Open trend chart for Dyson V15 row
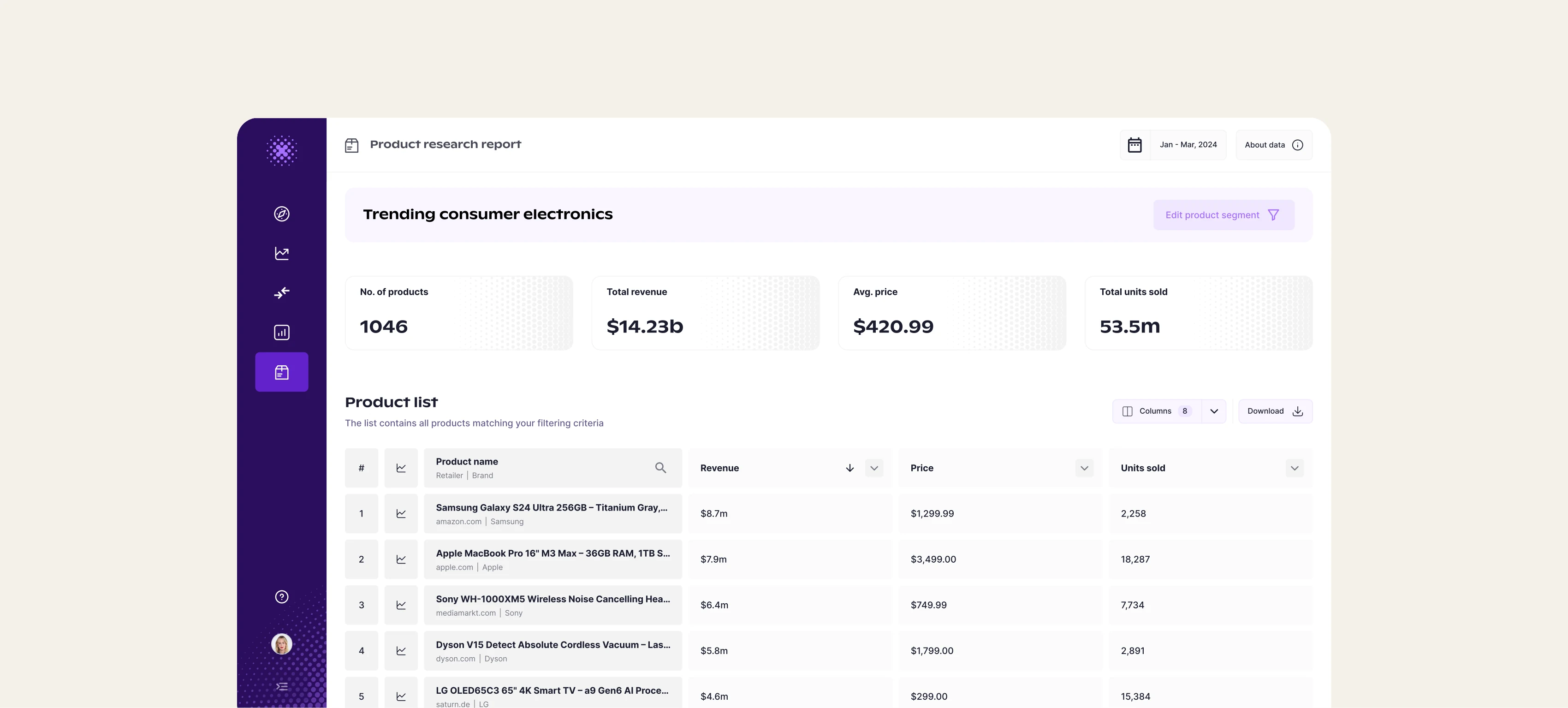This screenshot has width=1568, height=708. (401, 651)
